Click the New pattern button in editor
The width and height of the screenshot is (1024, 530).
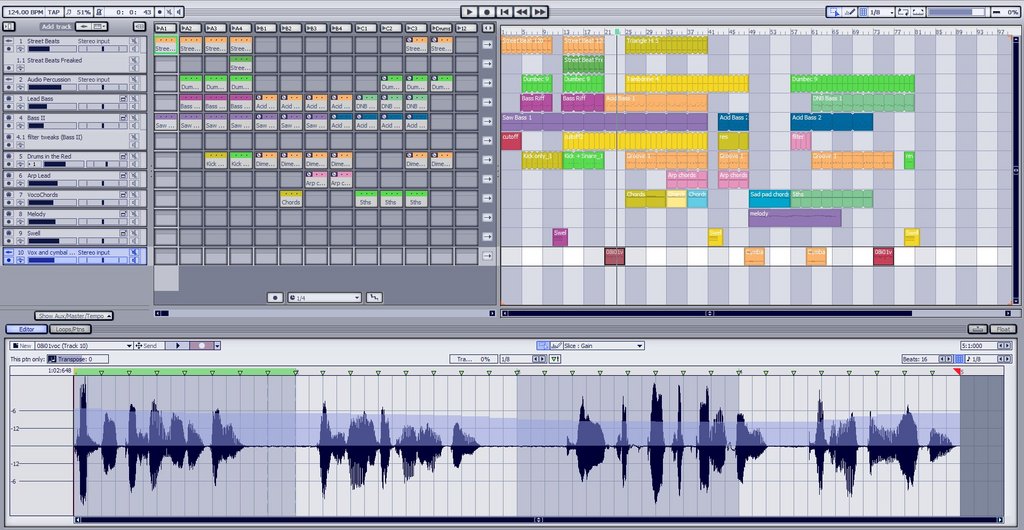tap(22, 346)
